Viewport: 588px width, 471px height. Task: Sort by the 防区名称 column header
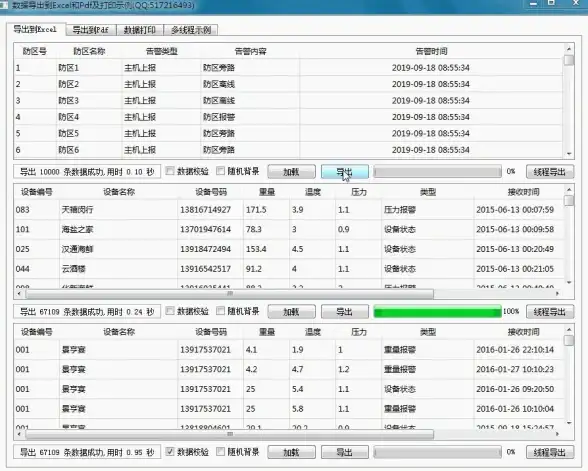click(x=89, y=51)
